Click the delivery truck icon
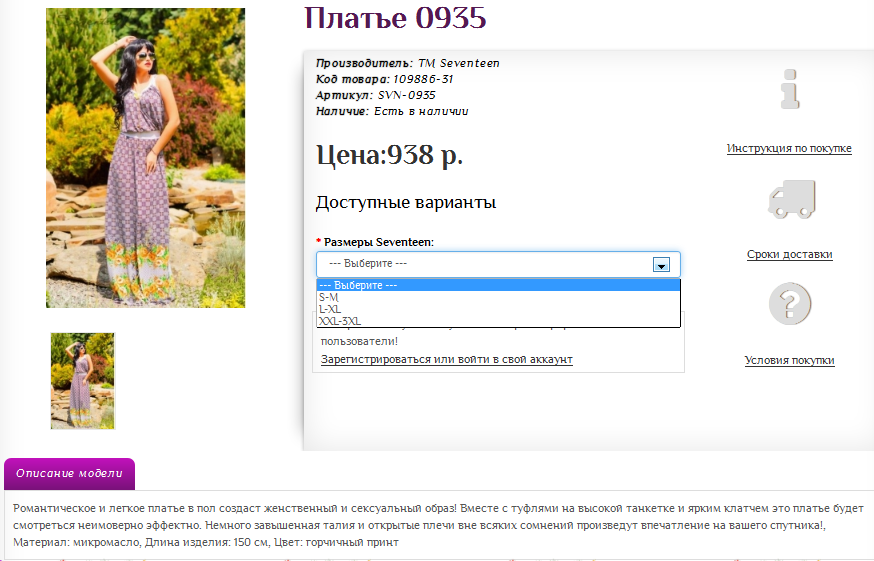 [x=792, y=199]
